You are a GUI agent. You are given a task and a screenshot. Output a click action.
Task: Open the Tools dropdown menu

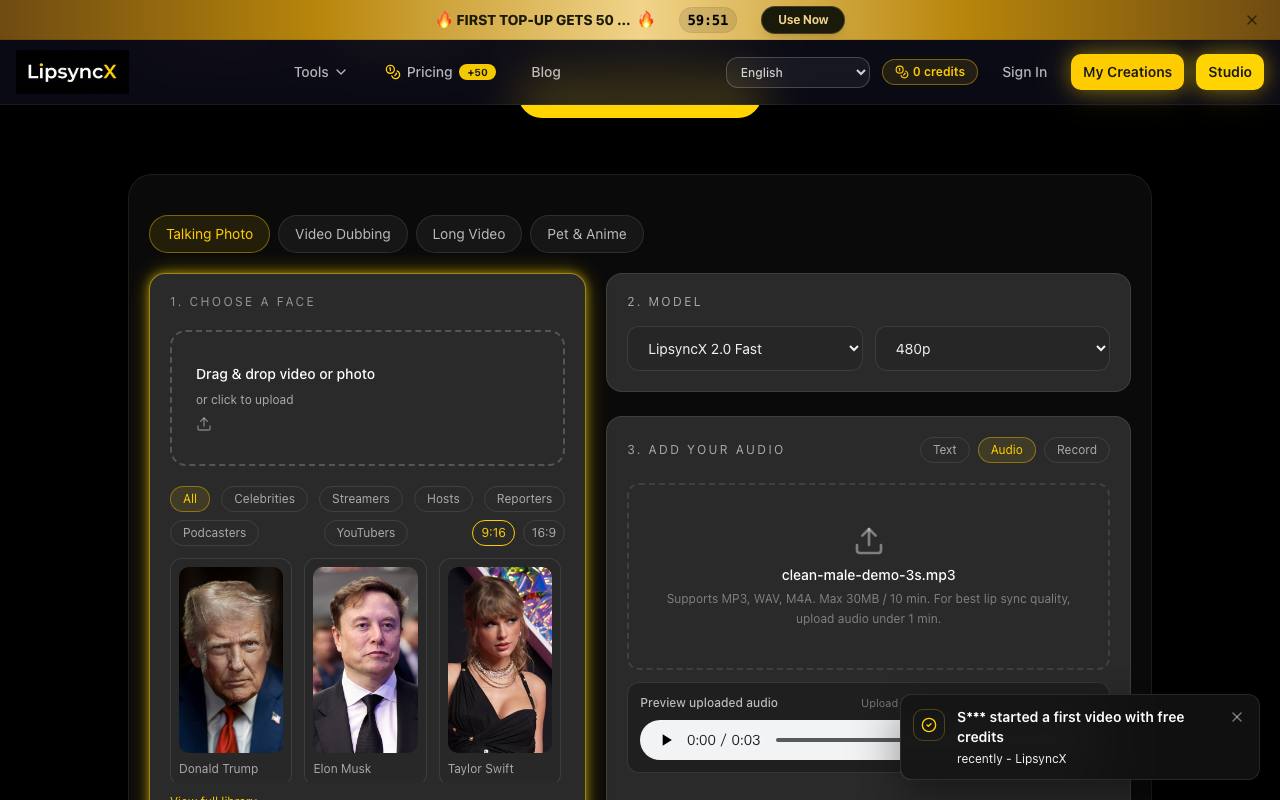pos(320,72)
